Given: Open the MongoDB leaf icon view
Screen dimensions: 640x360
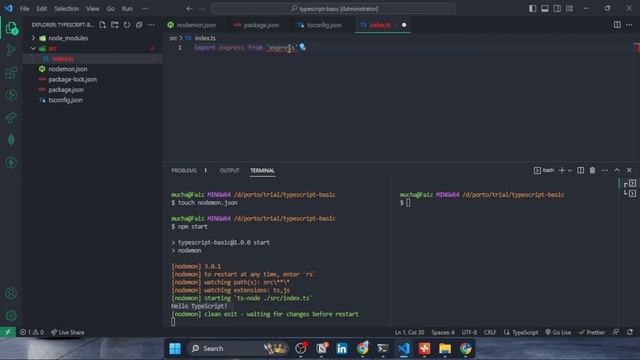Looking at the screenshot, I should point(11,140).
